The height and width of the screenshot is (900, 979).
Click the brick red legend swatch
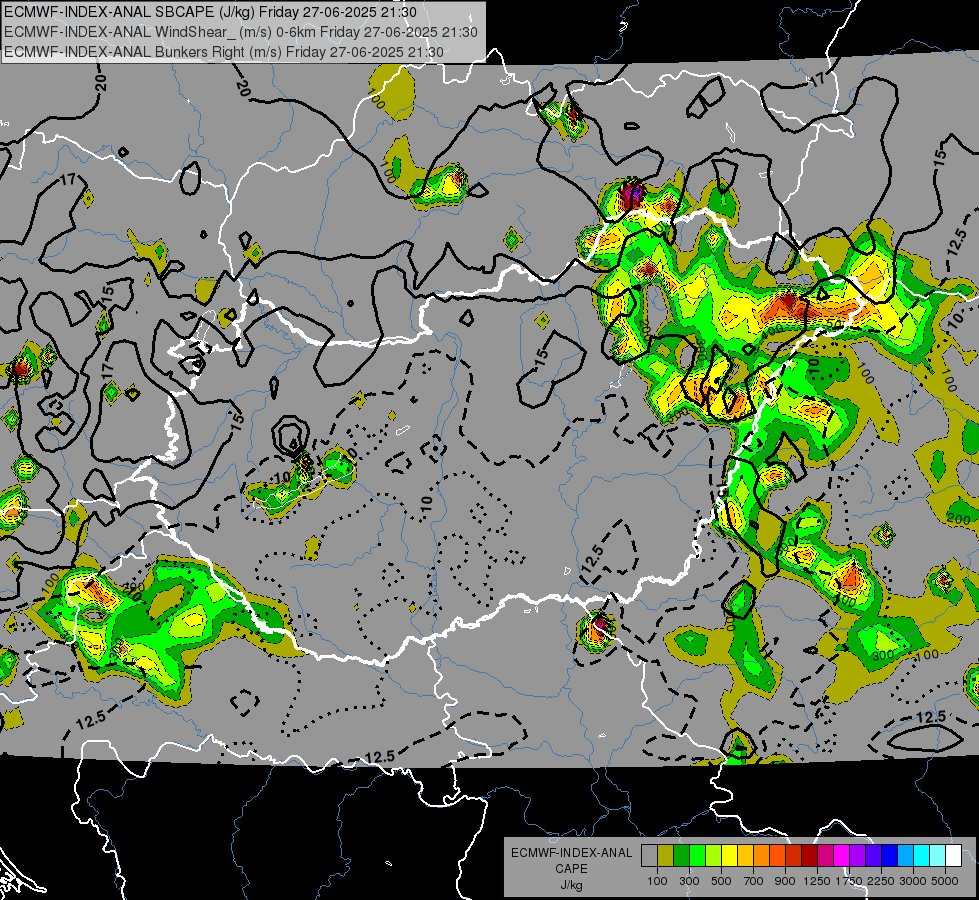(794, 856)
